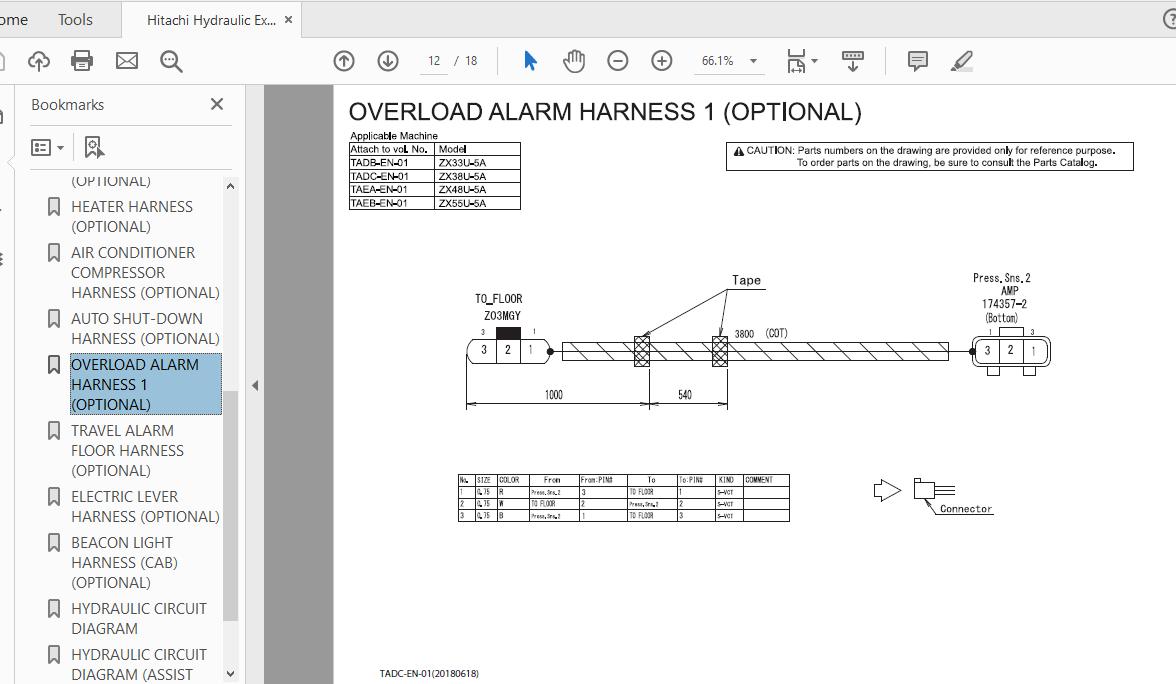Close the Bookmarks panel
Screen dimensions: 1176x684
[x=217, y=104]
